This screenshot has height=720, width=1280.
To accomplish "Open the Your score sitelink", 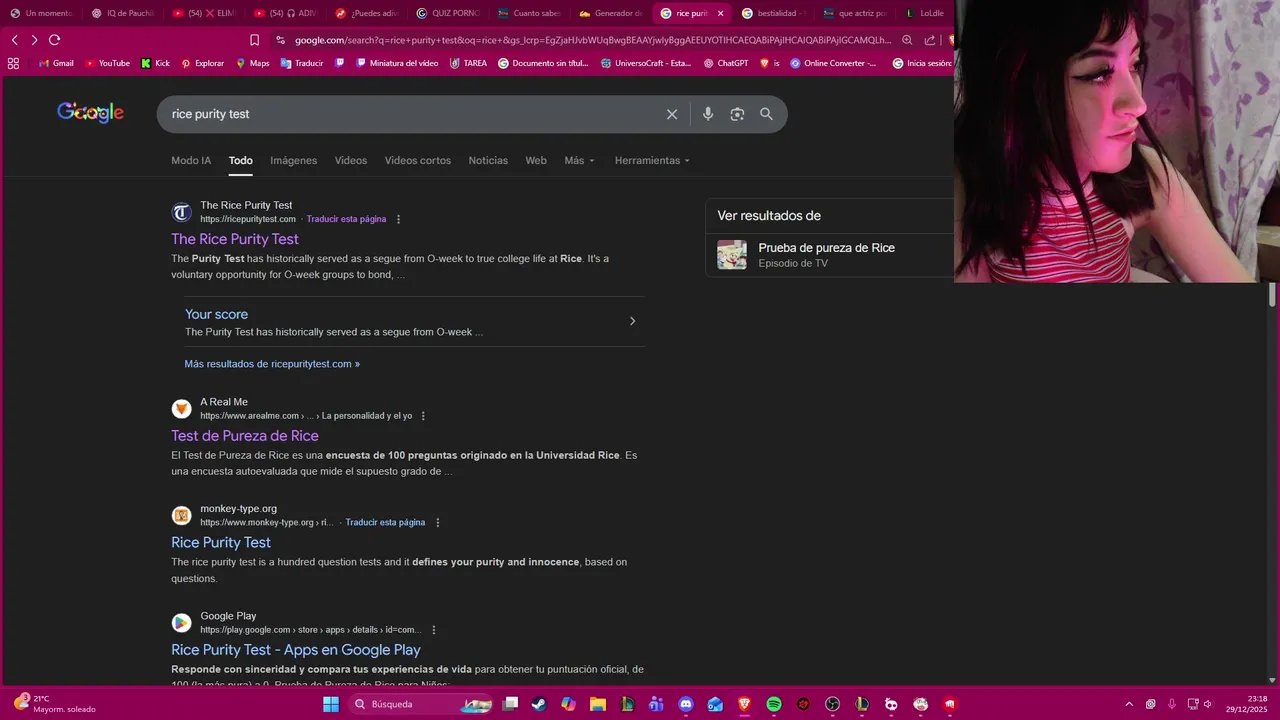I will point(216,314).
